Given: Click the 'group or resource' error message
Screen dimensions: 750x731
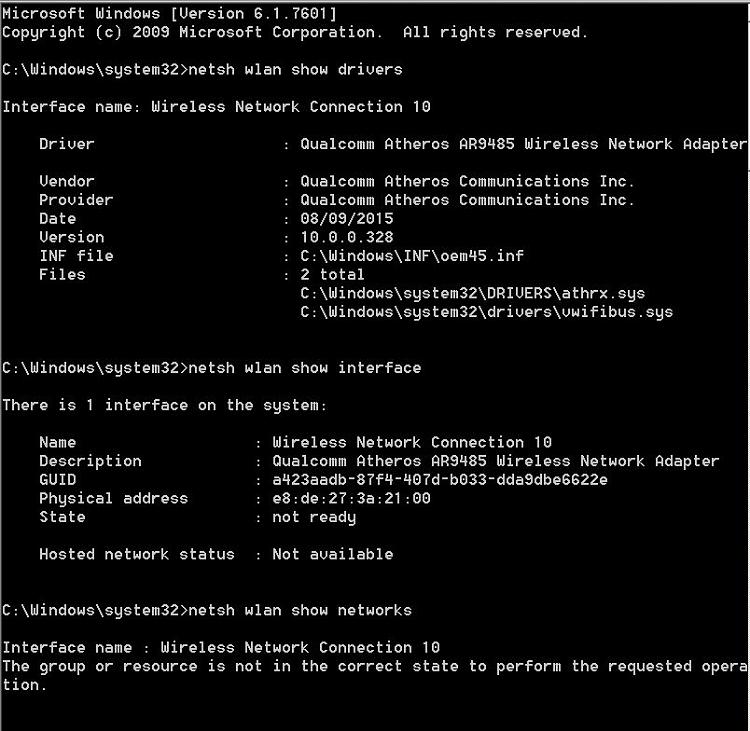Looking at the screenshot, I should [x=375, y=676].
